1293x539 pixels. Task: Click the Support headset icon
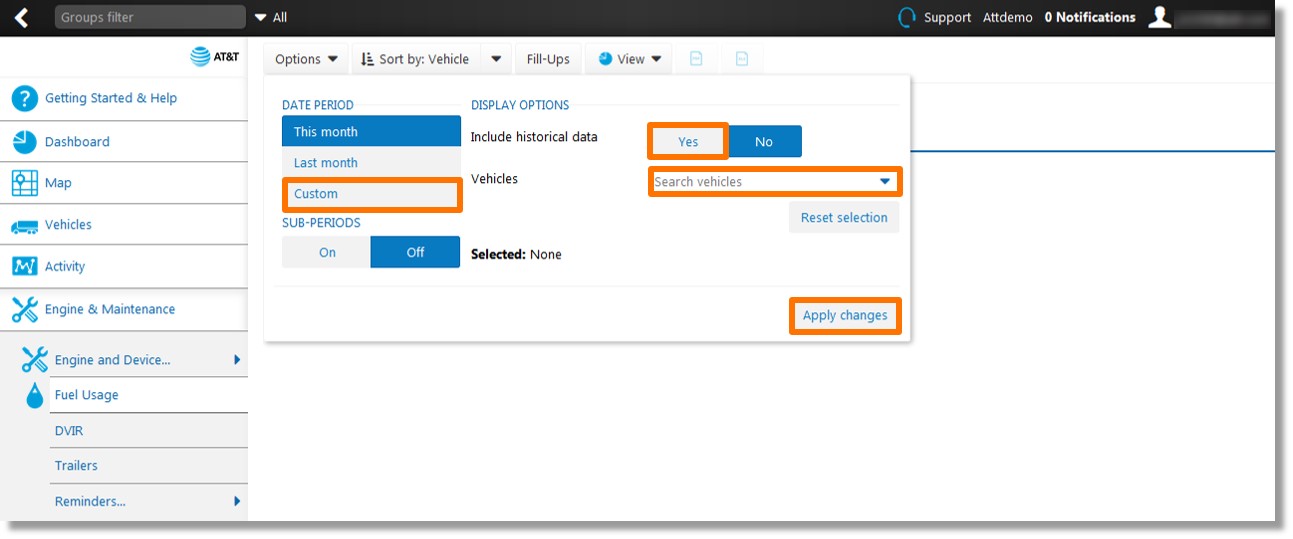click(x=907, y=17)
